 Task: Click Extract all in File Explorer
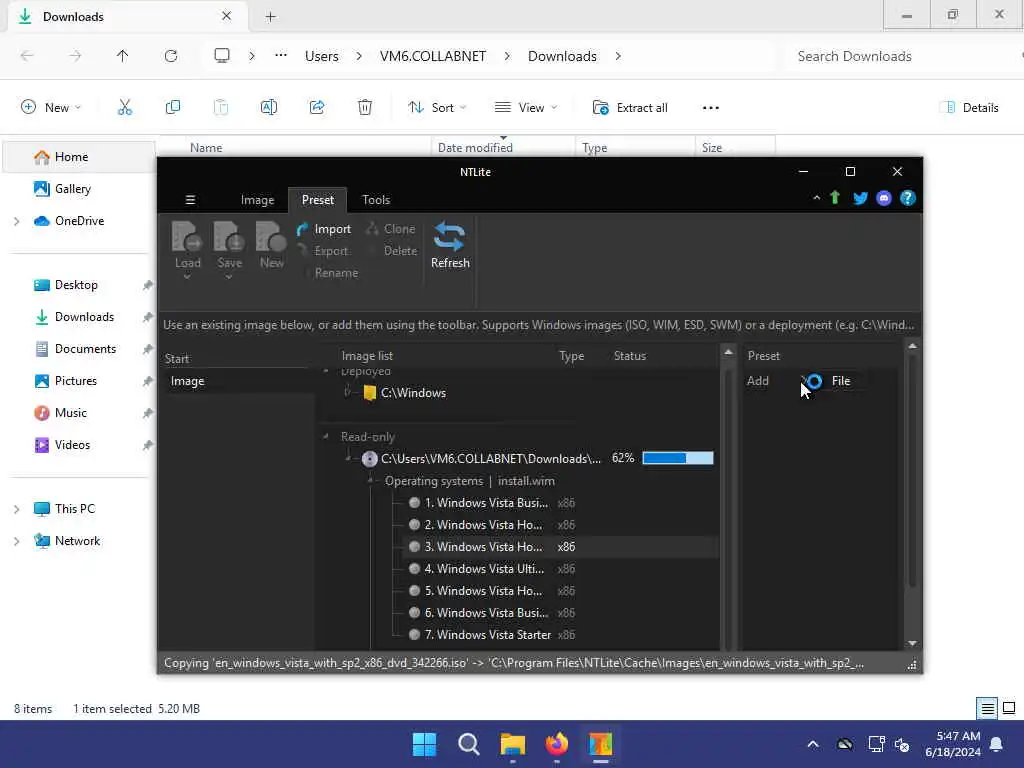coord(630,108)
